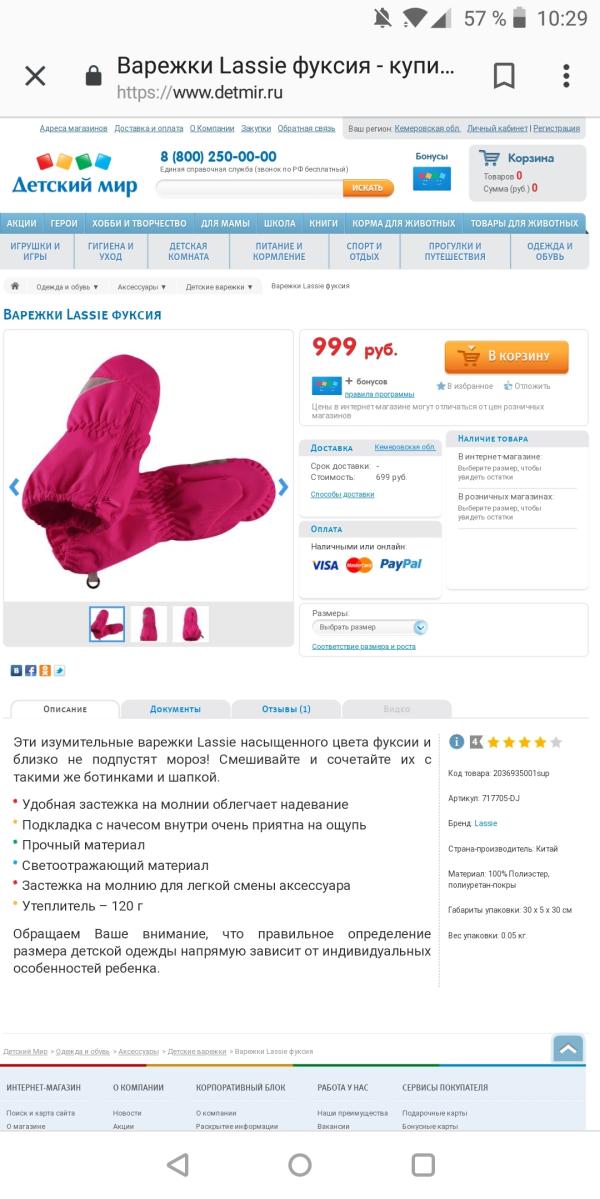Tap Android back navigation button
The height and width of the screenshot is (1199, 600).
point(177,1165)
